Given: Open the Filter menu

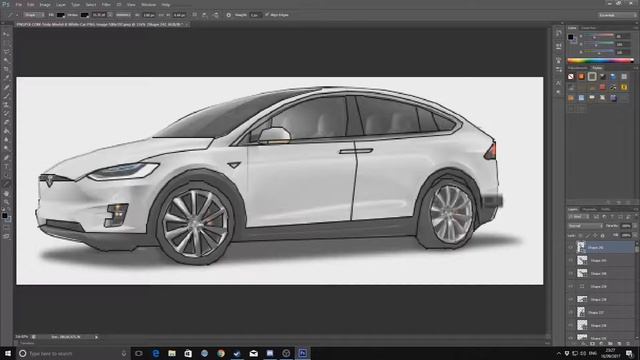Looking at the screenshot, I should click(x=106, y=4).
